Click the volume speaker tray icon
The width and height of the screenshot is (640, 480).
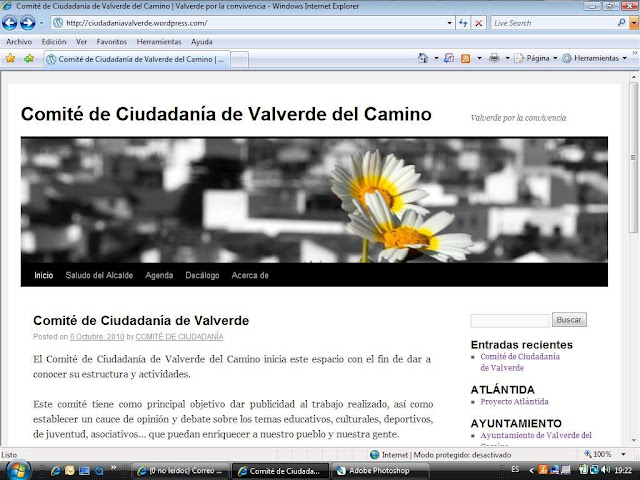(605, 470)
